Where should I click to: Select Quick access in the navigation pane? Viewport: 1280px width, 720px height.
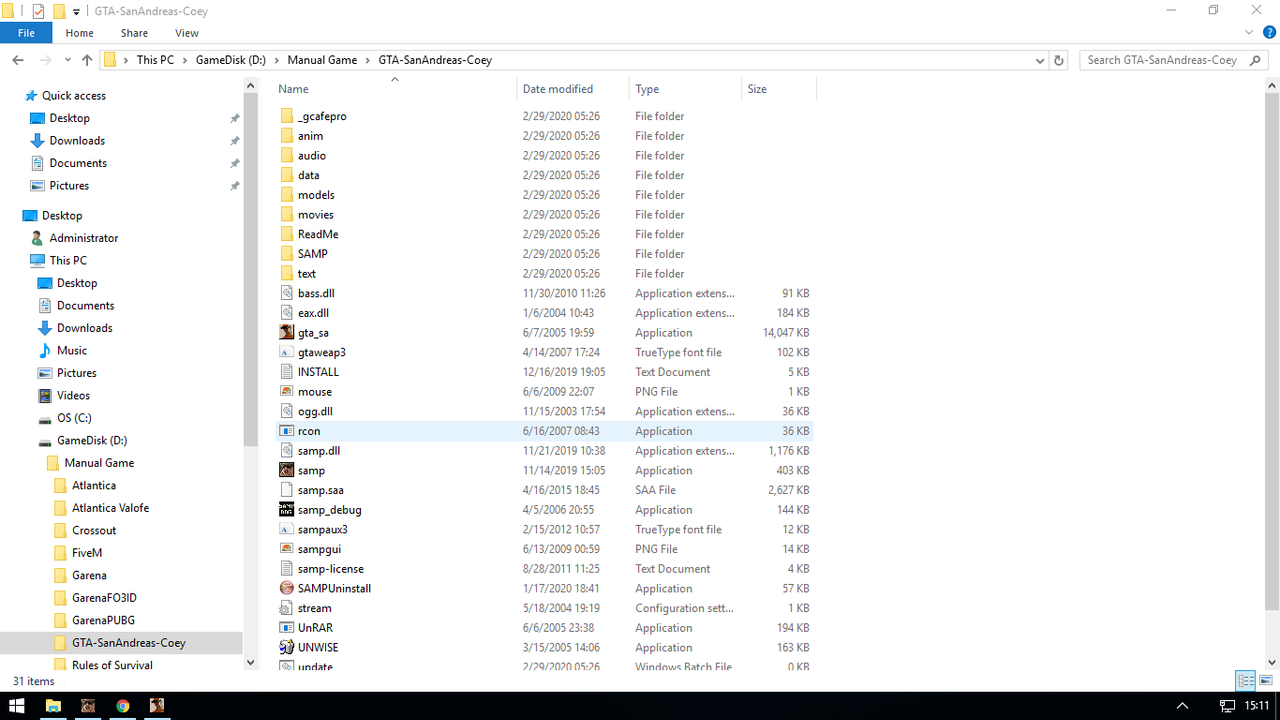pos(74,96)
